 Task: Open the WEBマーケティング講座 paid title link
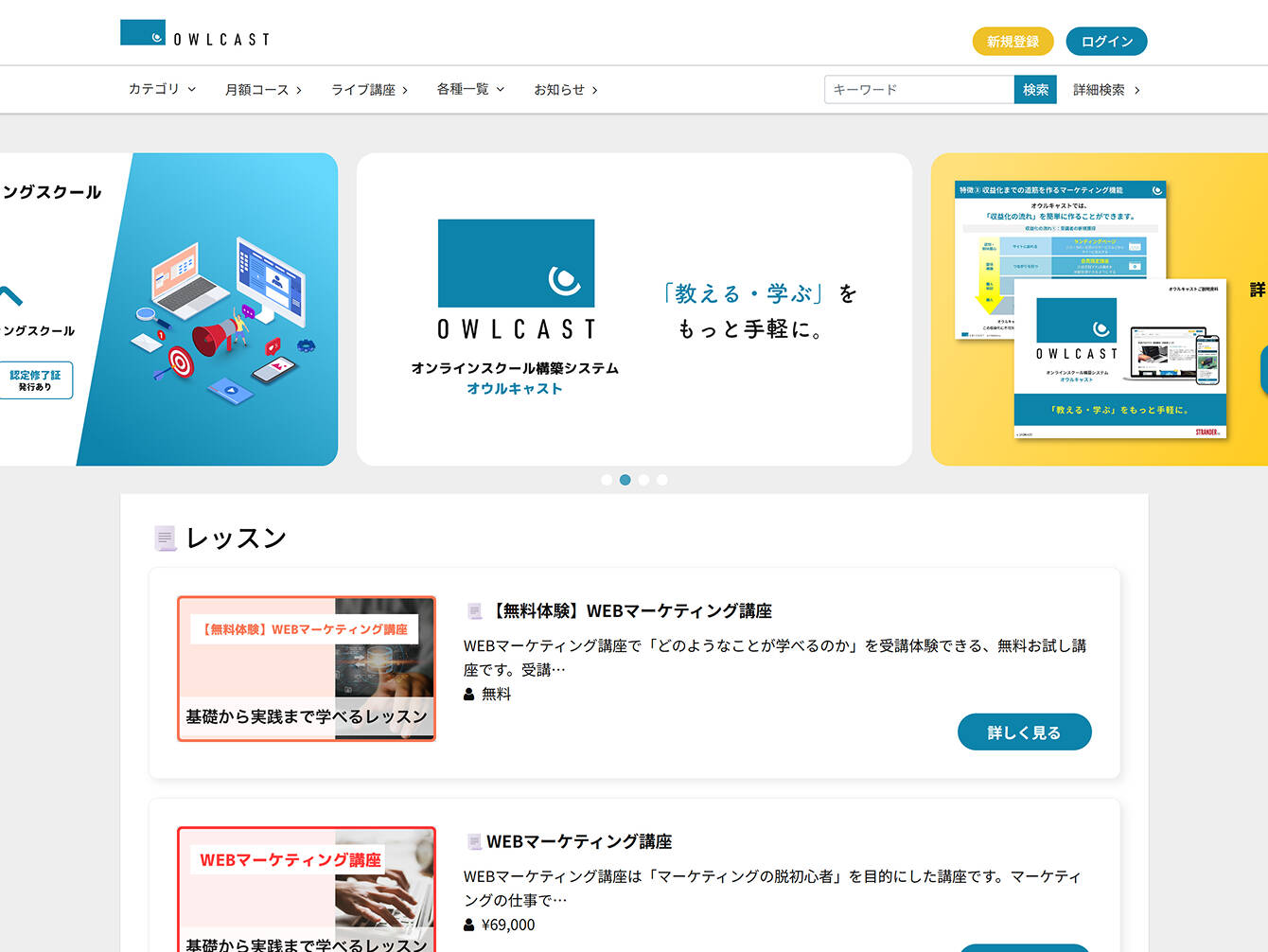coord(579,842)
